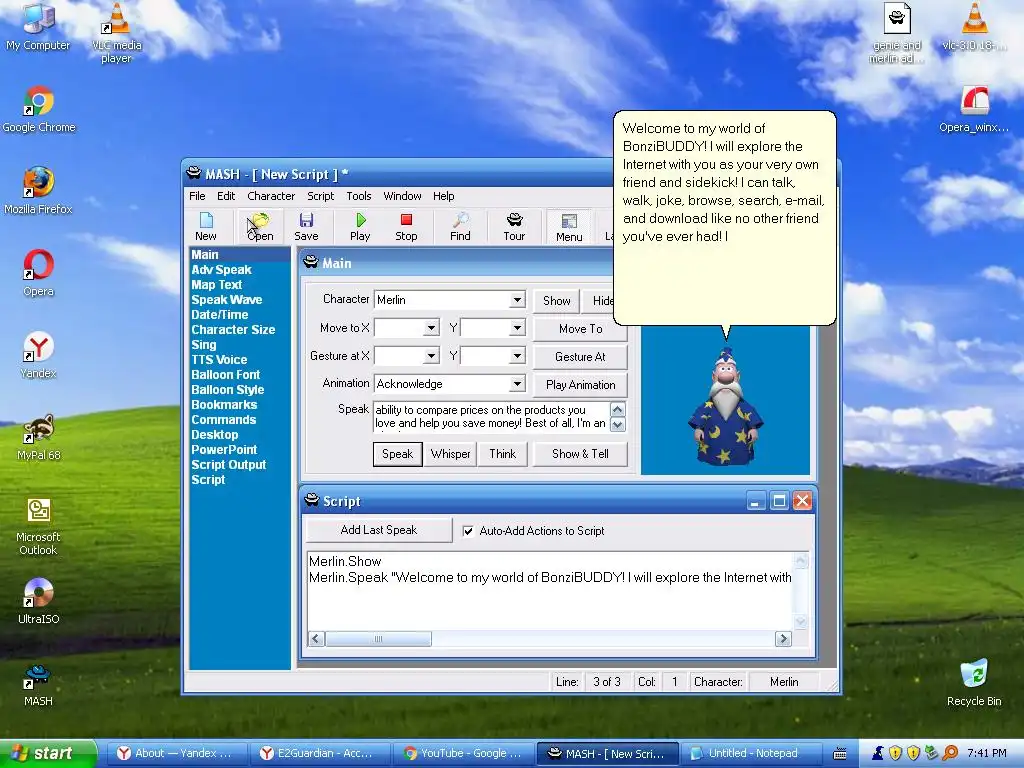Launch MASH desktop shortcut
The height and width of the screenshot is (768, 1024).
[38, 684]
